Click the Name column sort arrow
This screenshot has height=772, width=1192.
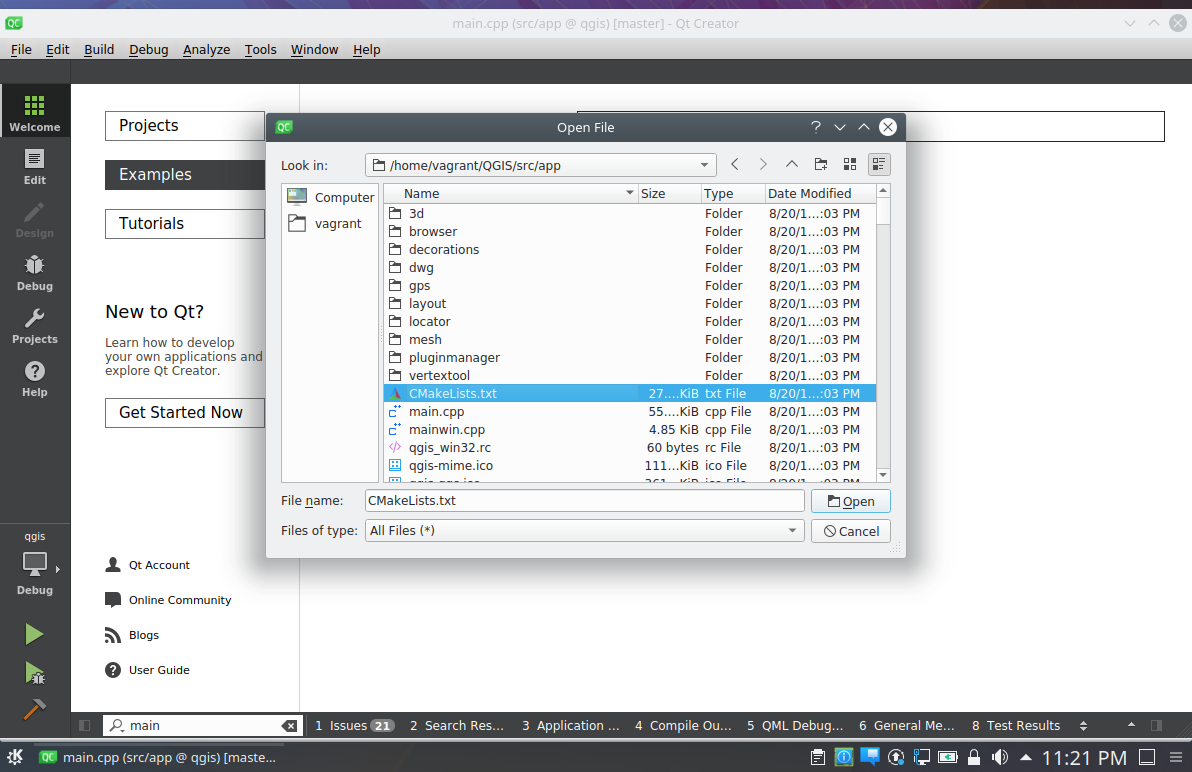[629, 193]
